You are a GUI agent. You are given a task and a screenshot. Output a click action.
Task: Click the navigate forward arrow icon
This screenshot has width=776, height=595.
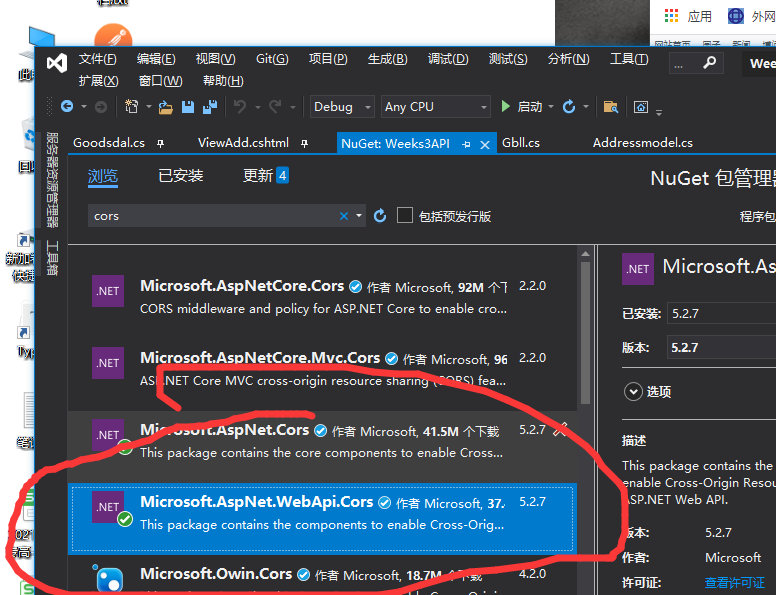point(101,107)
